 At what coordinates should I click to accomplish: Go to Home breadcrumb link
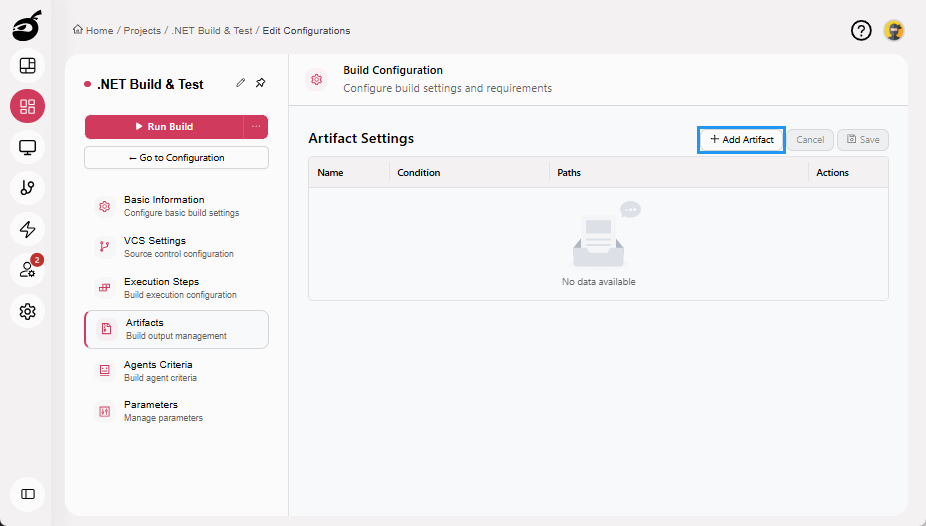click(x=99, y=31)
